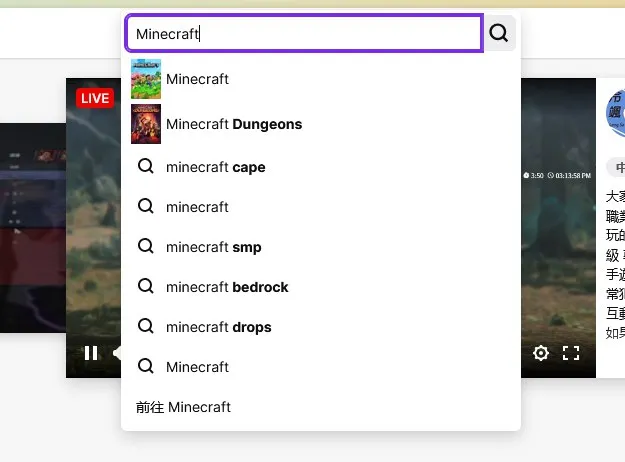Click the red LIVE badge

95,98
